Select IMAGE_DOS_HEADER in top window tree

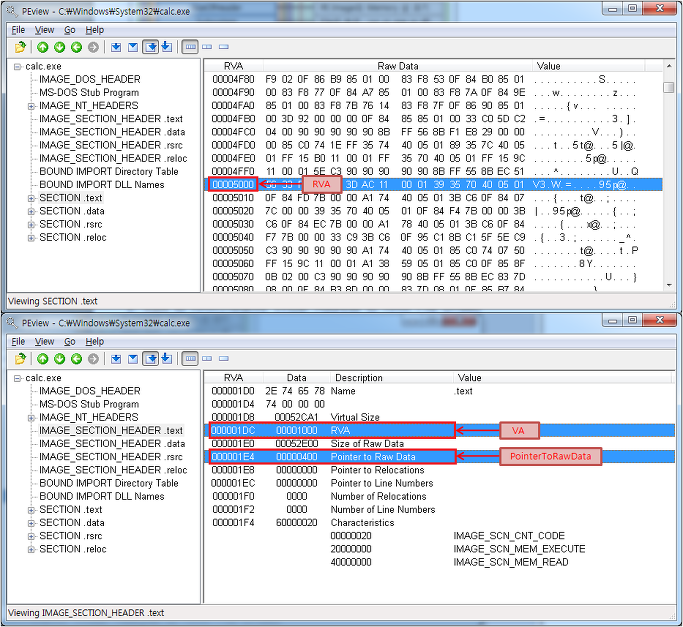click(90, 79)
